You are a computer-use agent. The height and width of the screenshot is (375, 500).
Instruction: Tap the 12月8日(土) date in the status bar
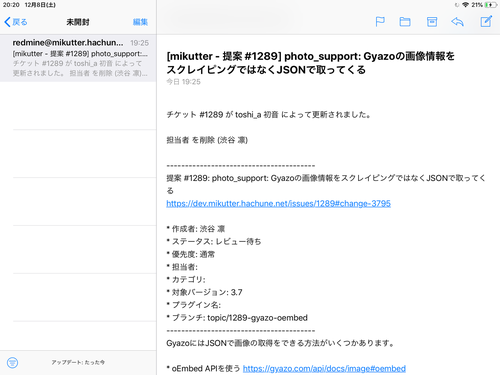coord(40,5)
